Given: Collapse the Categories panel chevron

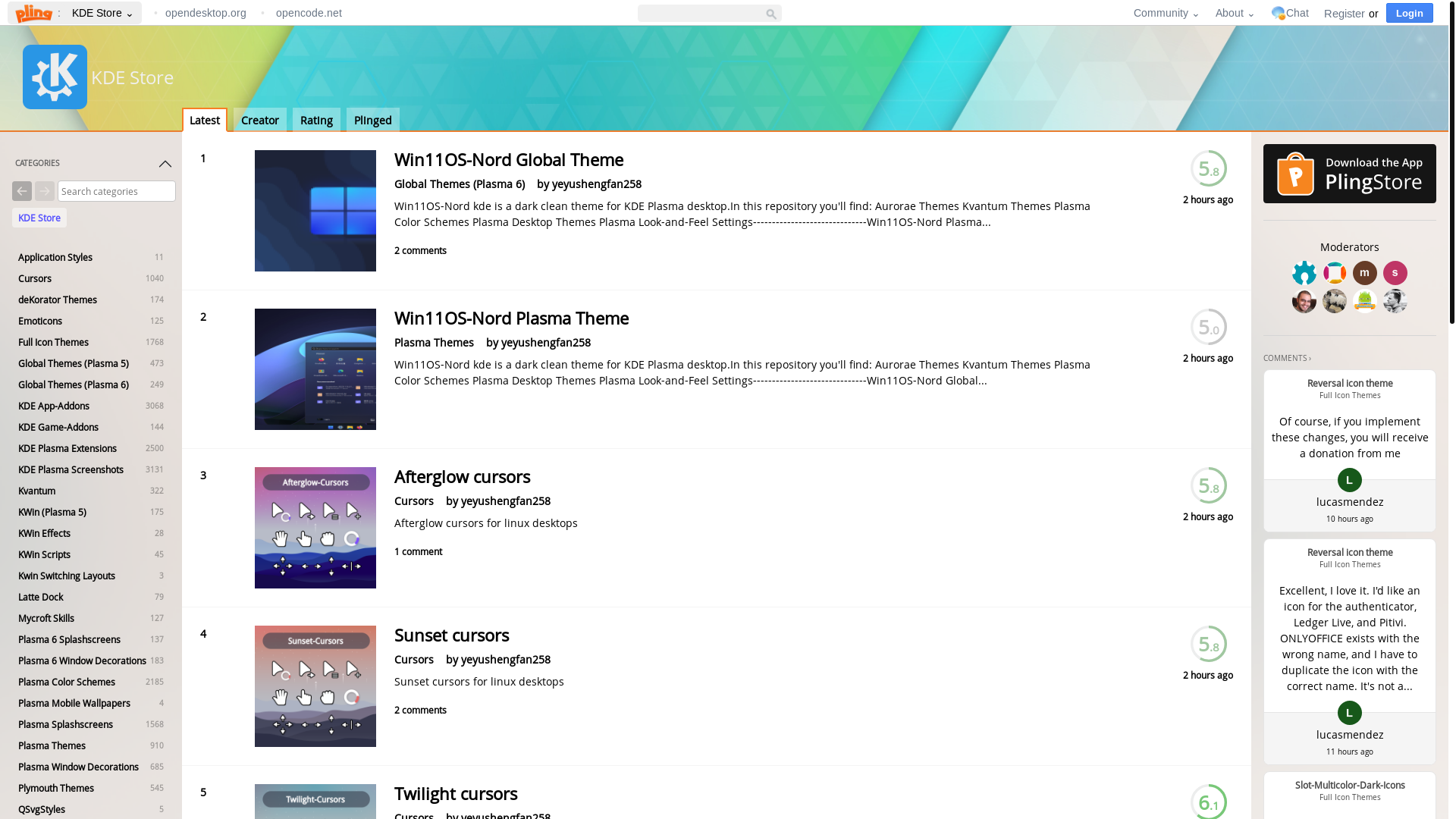Looking at the screenshot, I should click(165, 164).
